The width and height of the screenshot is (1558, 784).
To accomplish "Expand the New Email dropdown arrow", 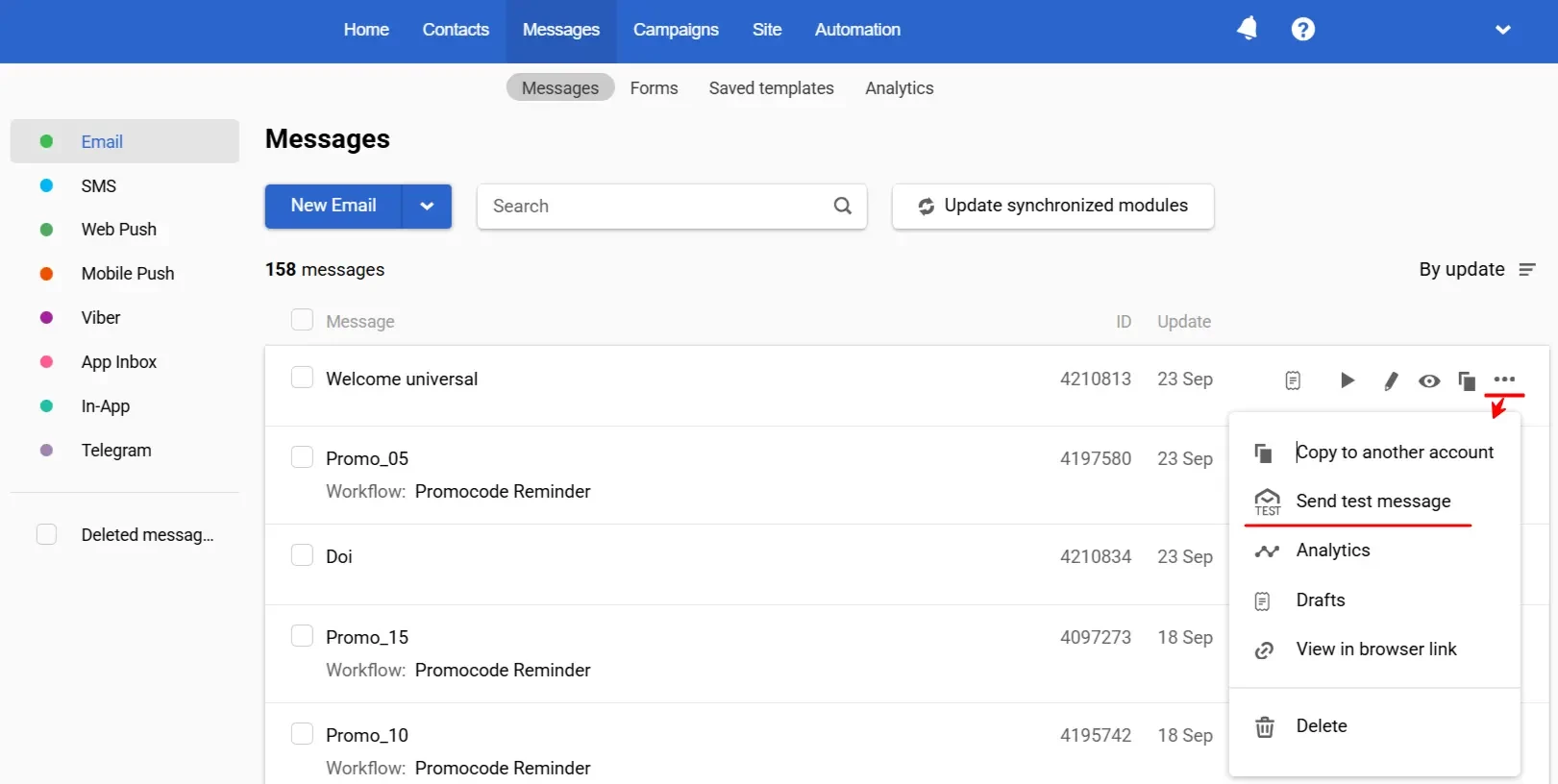I will pyautogui.click(x=427, y=206).
